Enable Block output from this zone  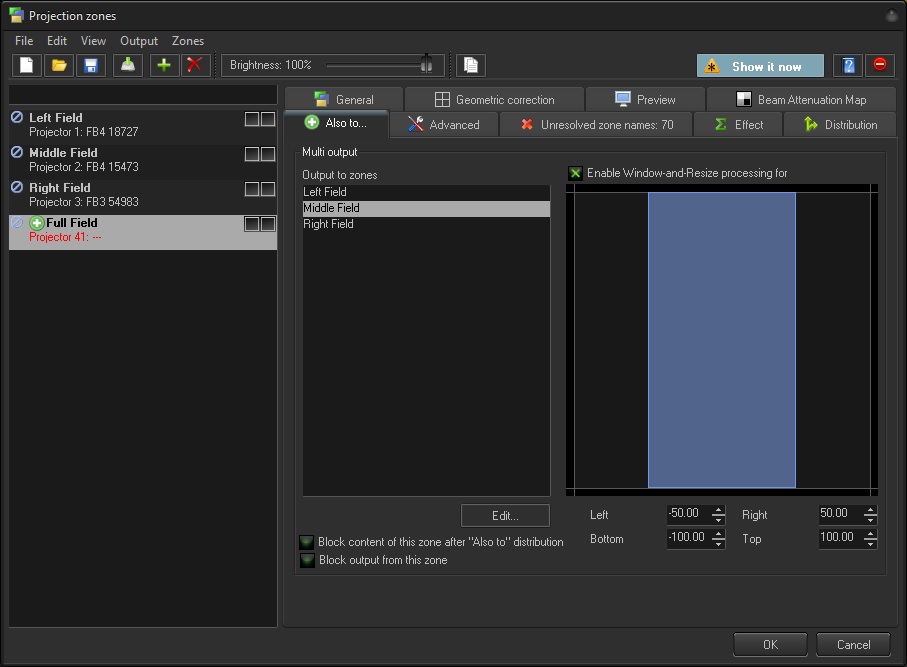(x=307, y=561)
